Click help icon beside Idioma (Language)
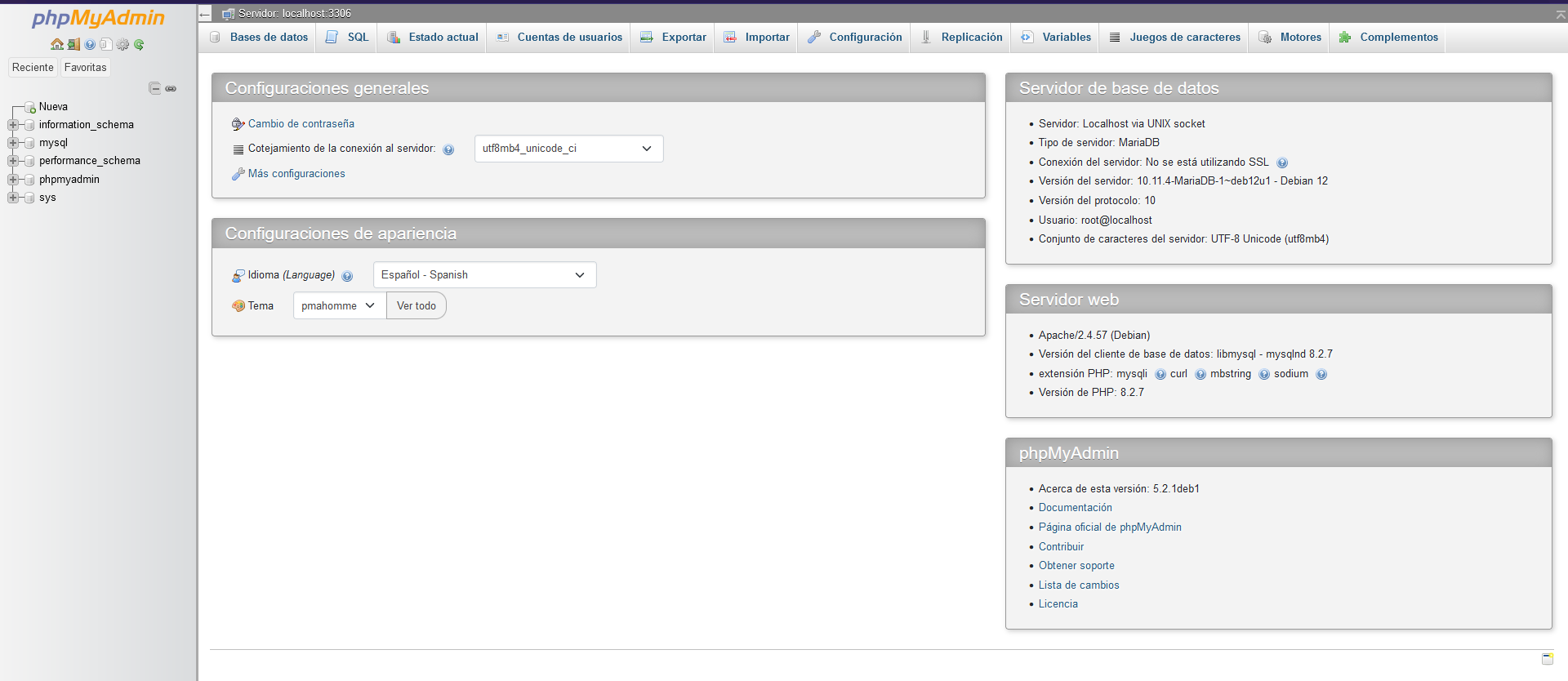Image resolution: width=1568 pixels, height=681 pixels. click(347, 276)
